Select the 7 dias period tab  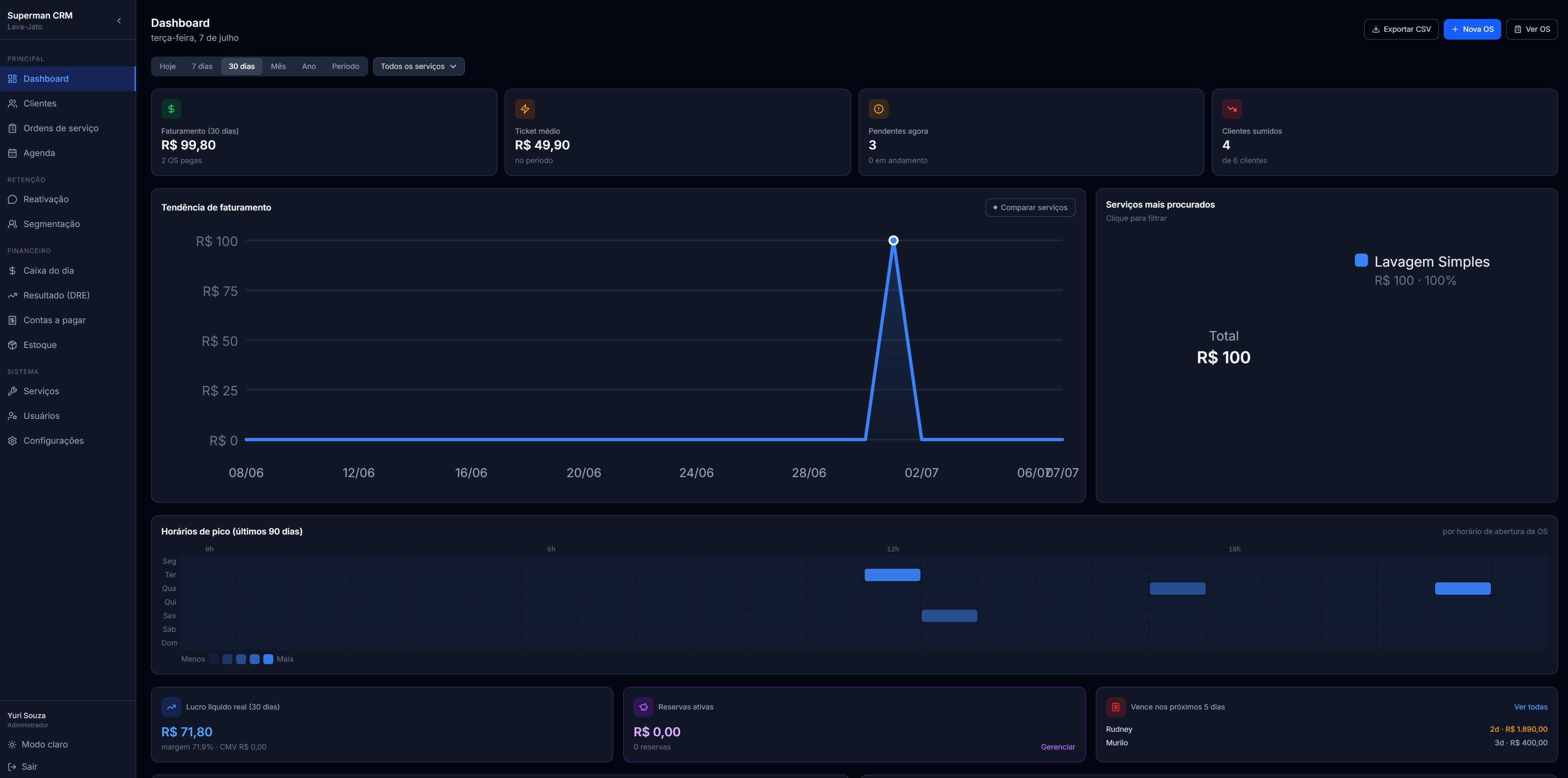[x=202, y=66]
